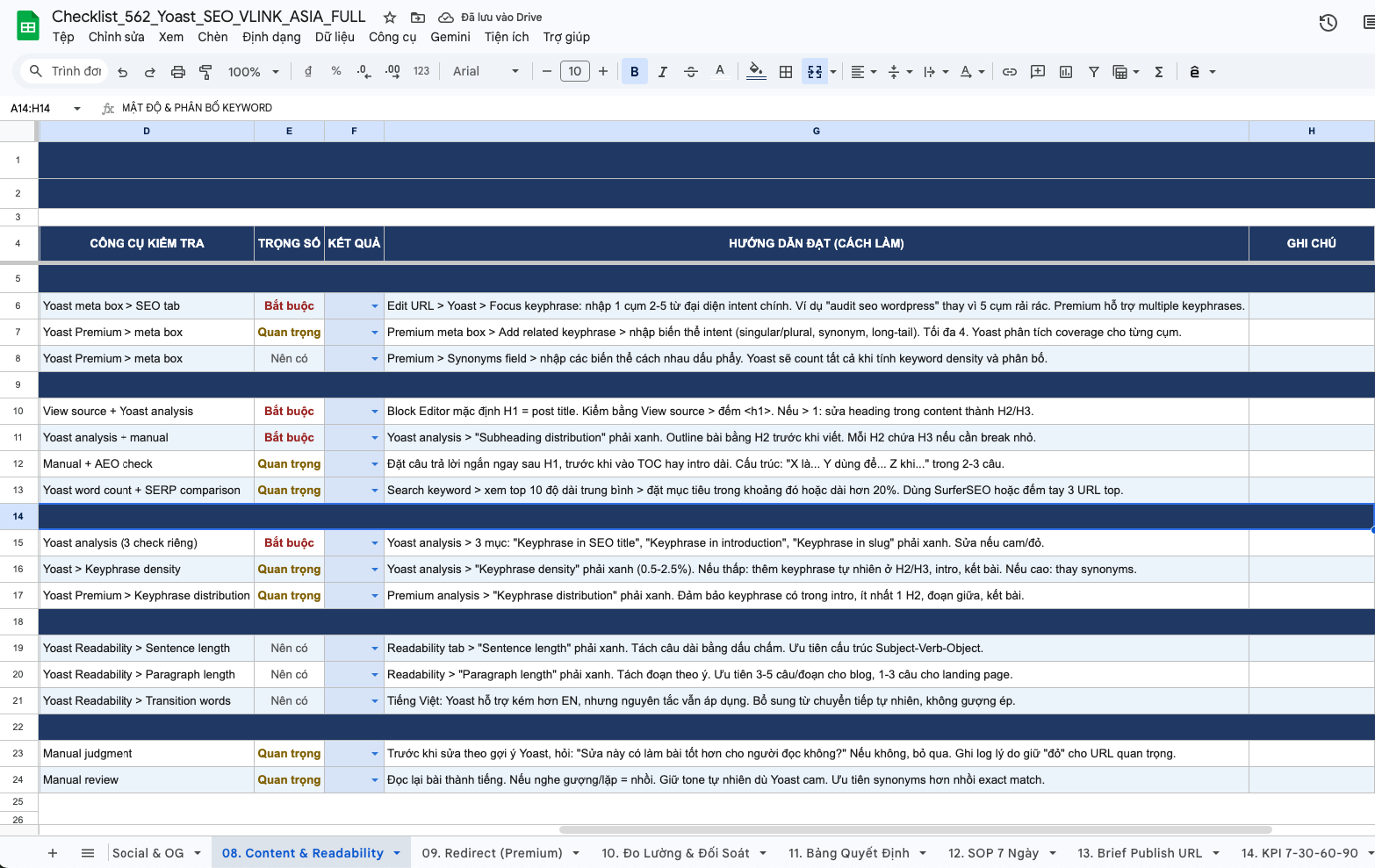Toggle strikethrough formatting

point(691,72)
